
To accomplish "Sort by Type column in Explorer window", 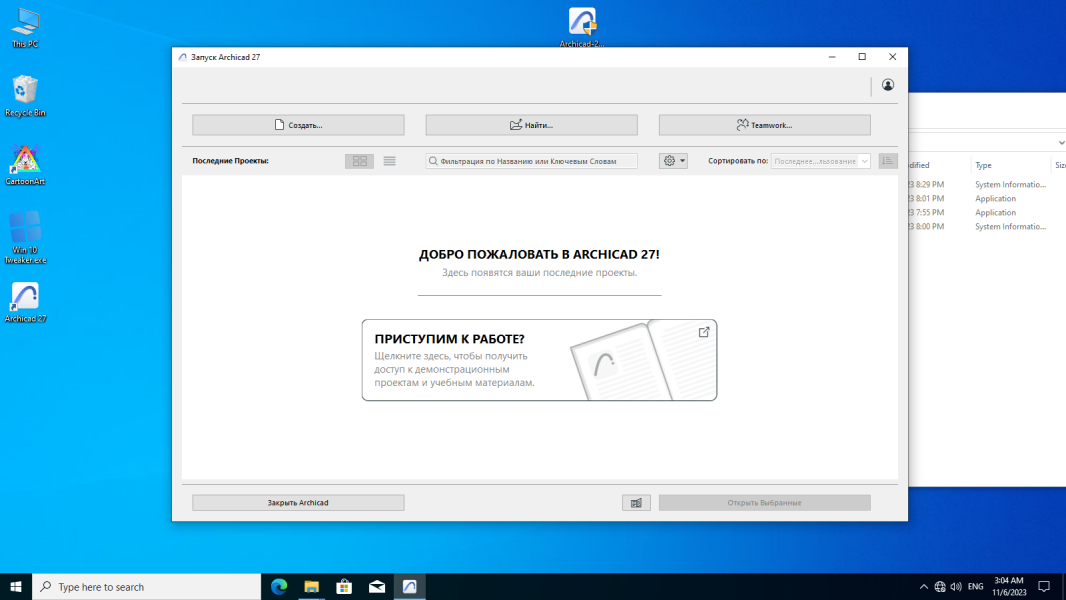I will click(x=983, y=165).
